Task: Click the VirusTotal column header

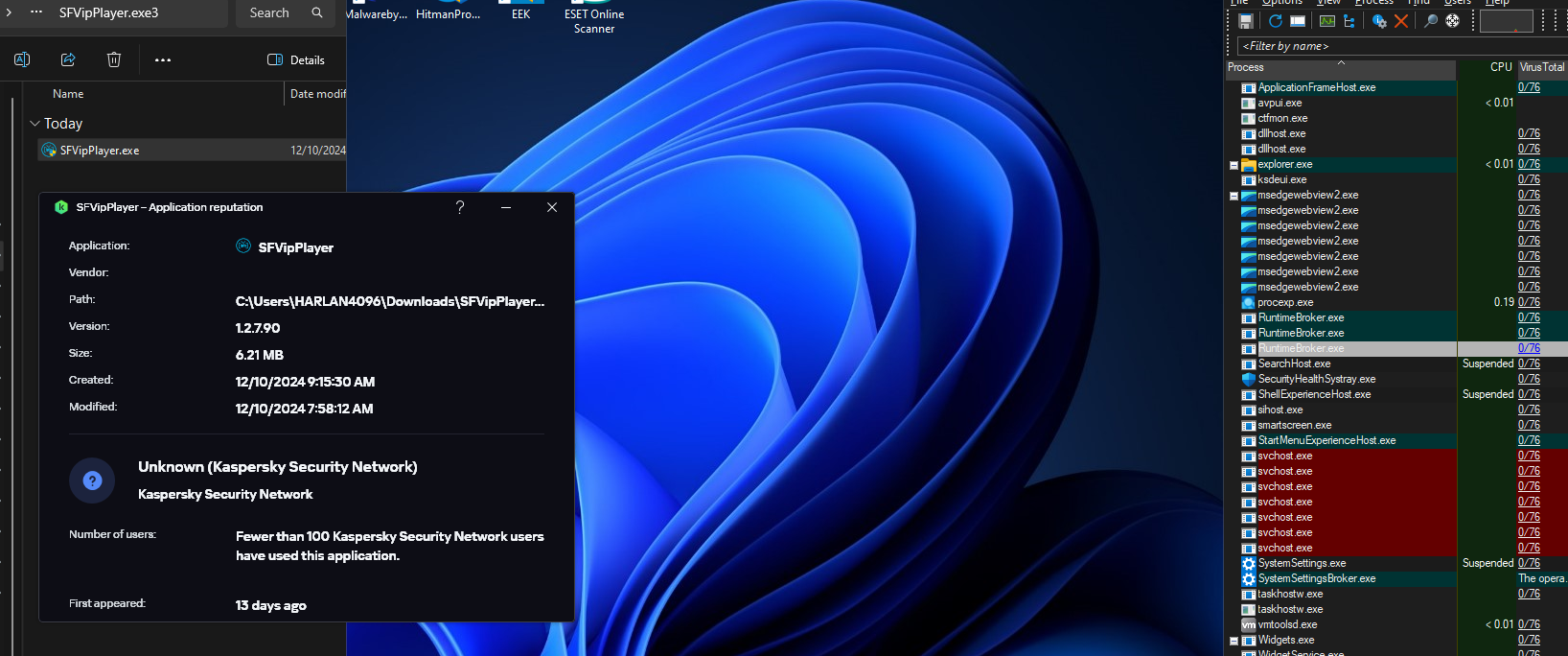Action: (1541, 67)
